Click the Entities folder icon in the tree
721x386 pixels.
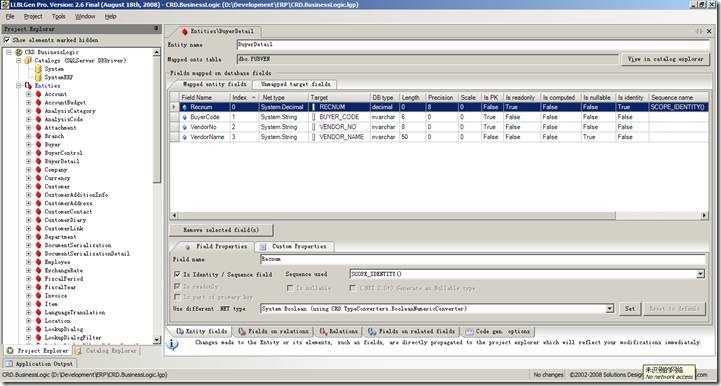(x=29, y=86)
